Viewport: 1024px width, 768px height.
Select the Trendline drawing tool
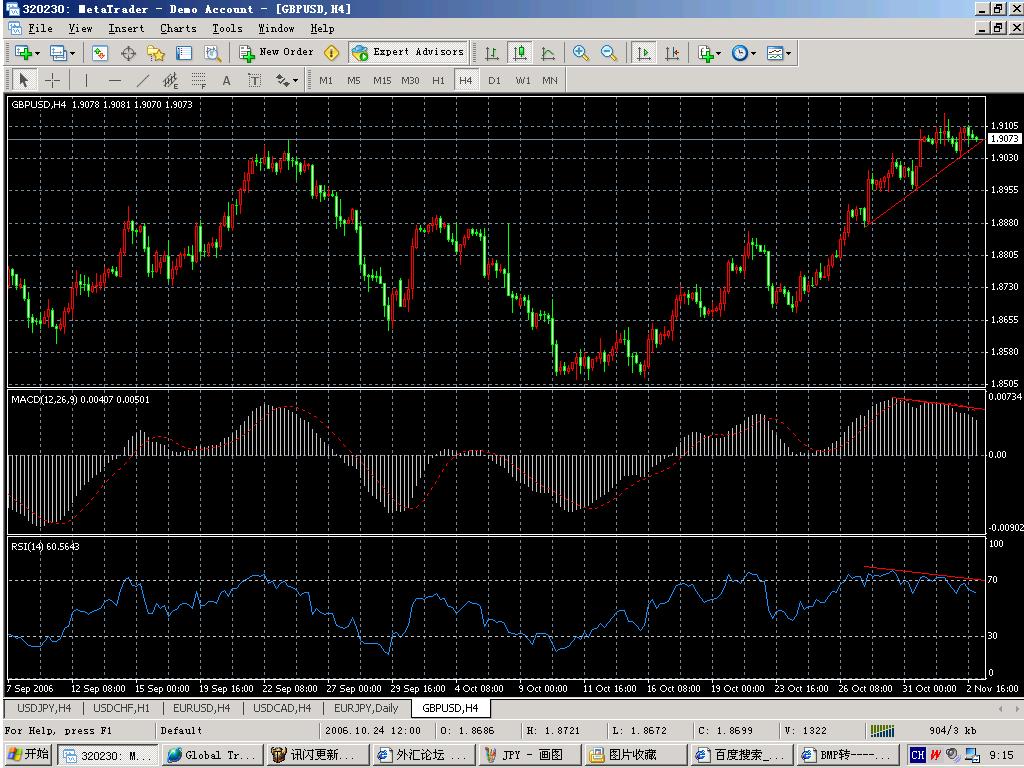tap(143, 80)
